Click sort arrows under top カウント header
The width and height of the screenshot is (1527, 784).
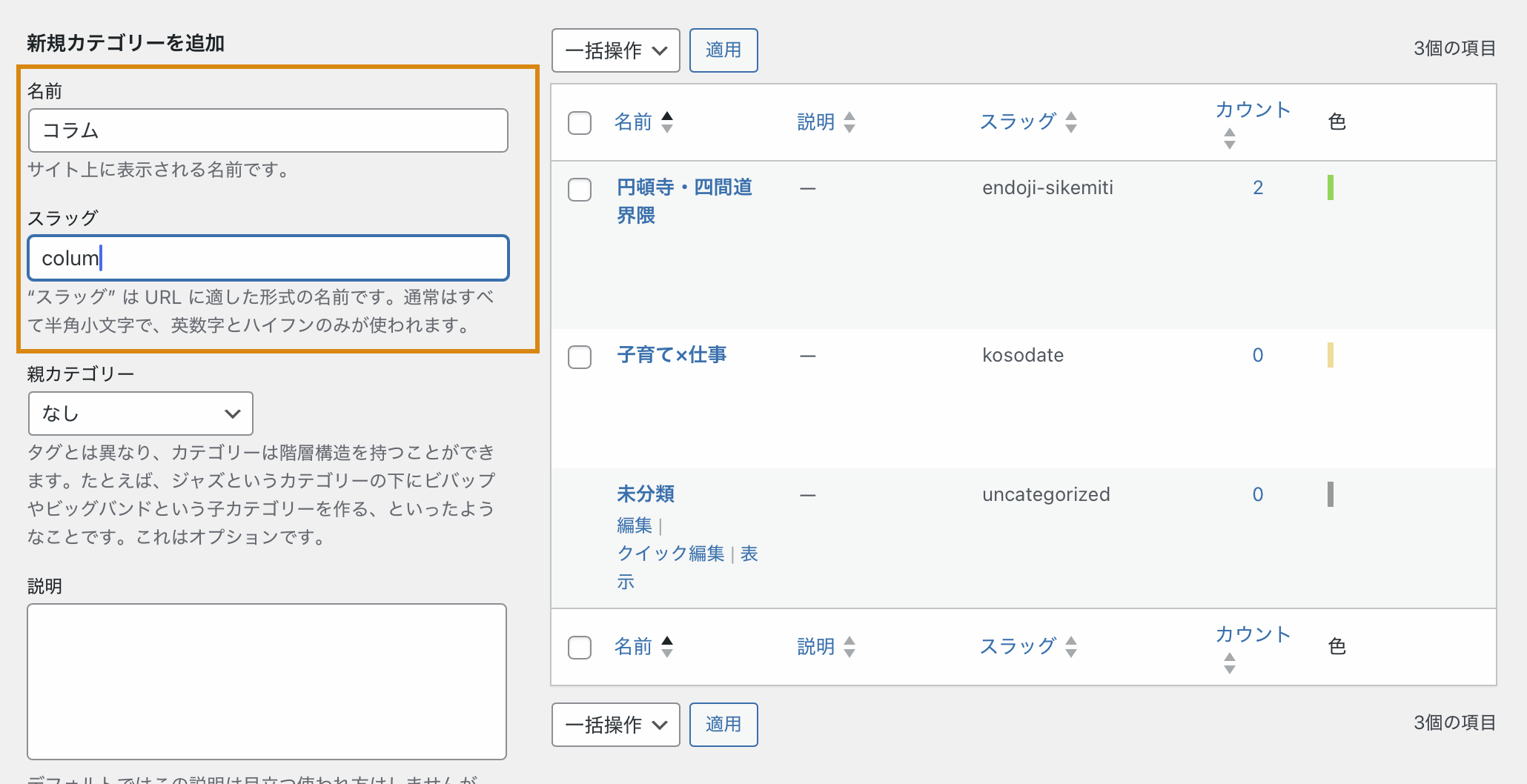pyautogui.click(x=1230, y=139)
